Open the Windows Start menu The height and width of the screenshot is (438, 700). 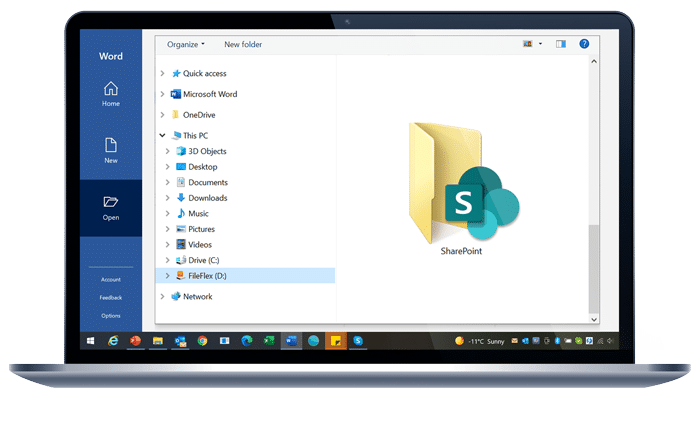91,341
